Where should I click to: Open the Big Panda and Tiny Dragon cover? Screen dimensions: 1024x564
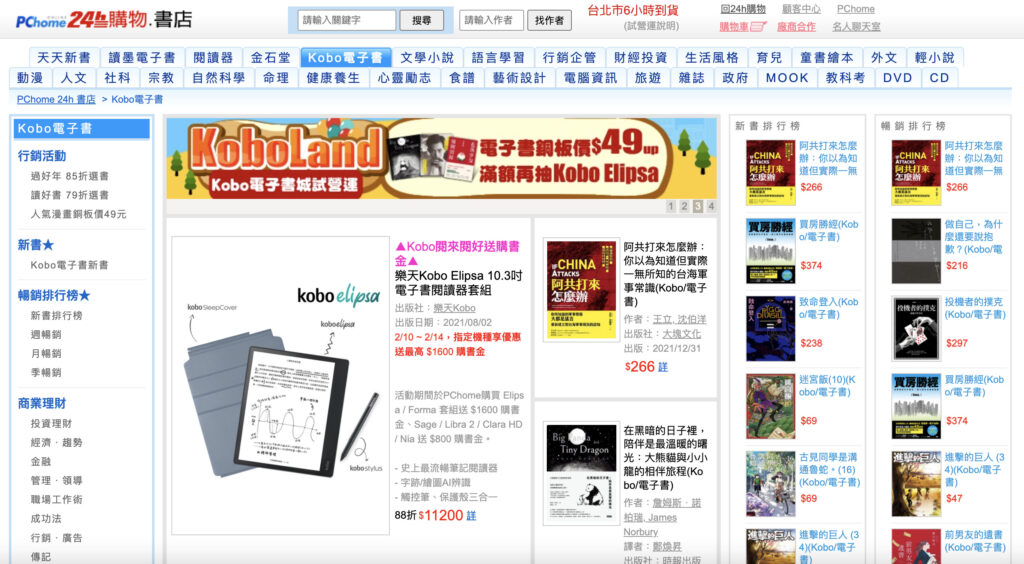click(581, 474)
